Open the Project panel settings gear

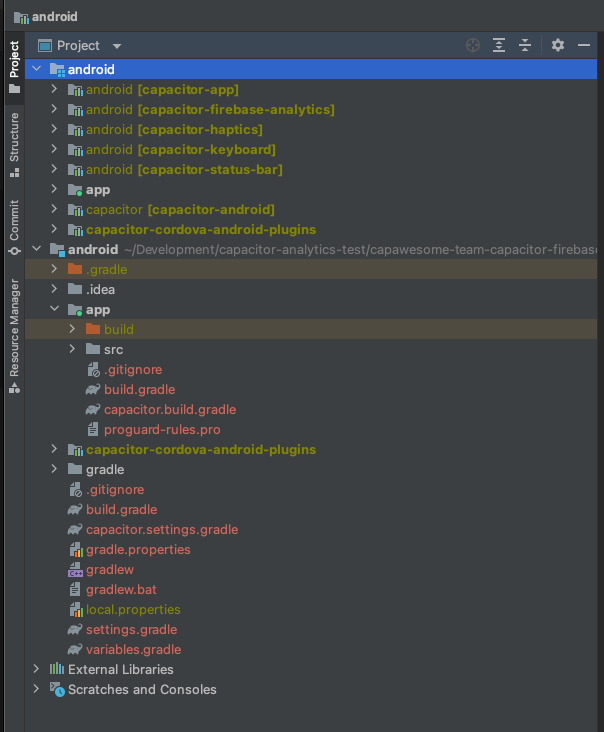pos(558,45)
